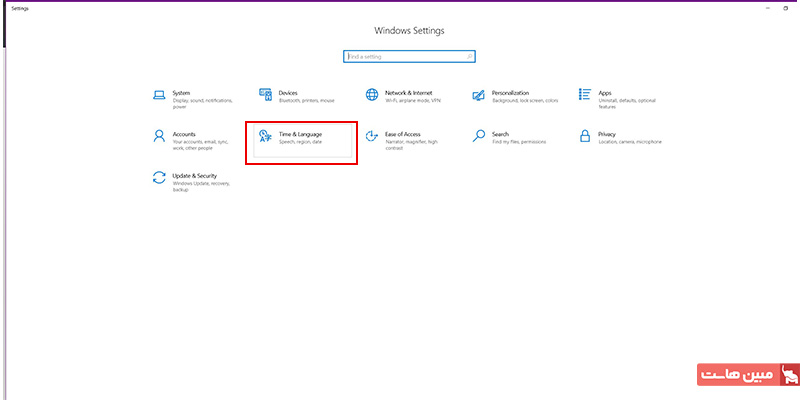Open Privacy via the padlock icon
The image size is (800, 400).
click(x=585, y=136)
